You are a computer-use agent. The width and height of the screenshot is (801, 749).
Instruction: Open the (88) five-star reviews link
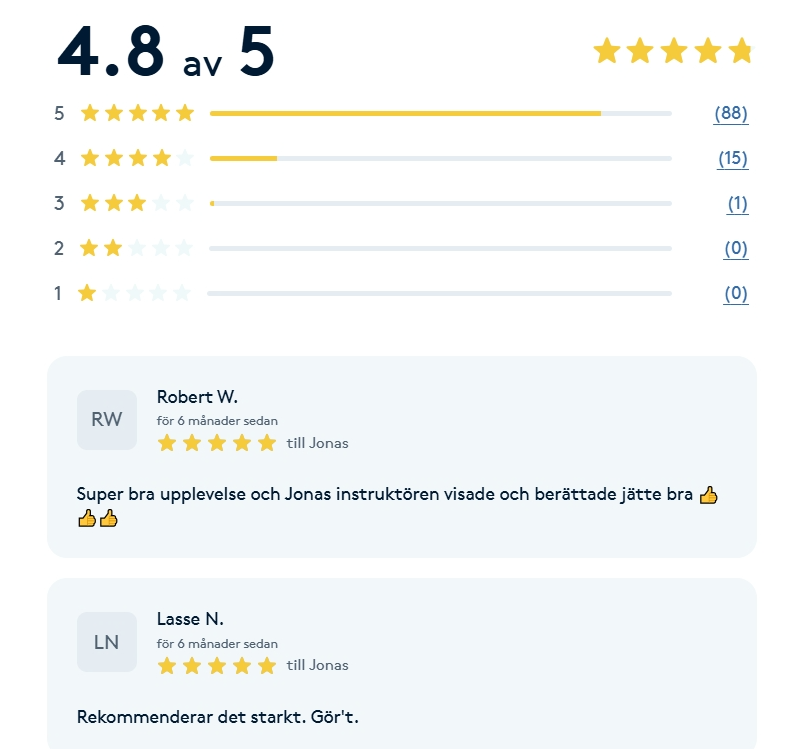(x=731, y=114)
